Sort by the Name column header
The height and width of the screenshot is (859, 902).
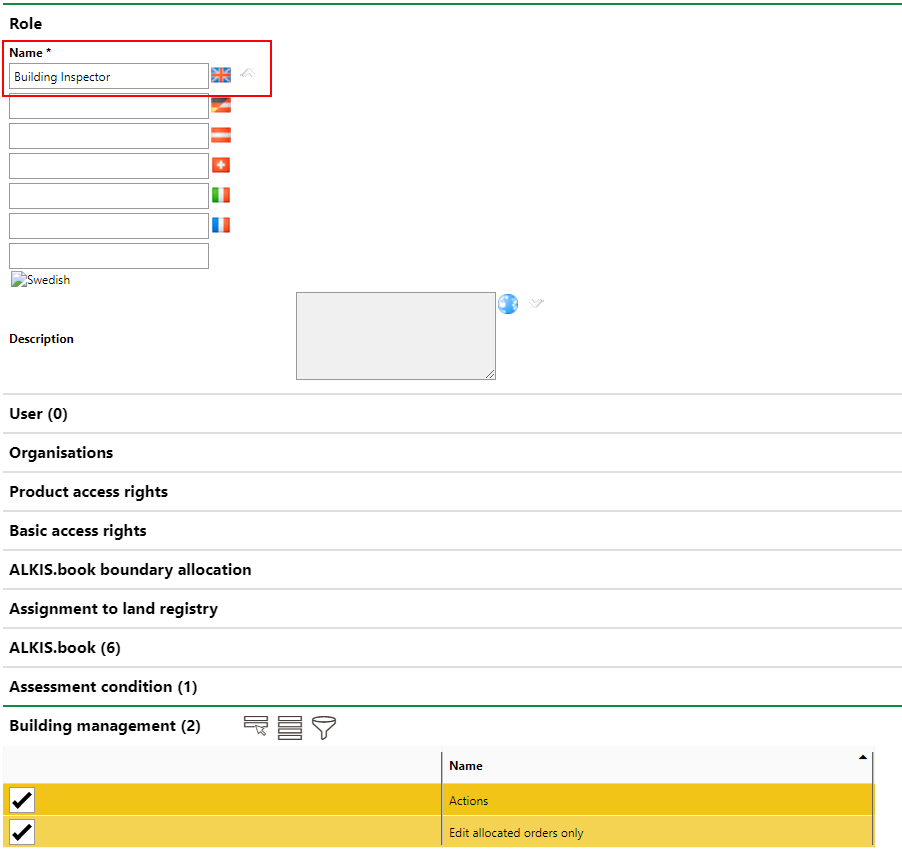466,766
